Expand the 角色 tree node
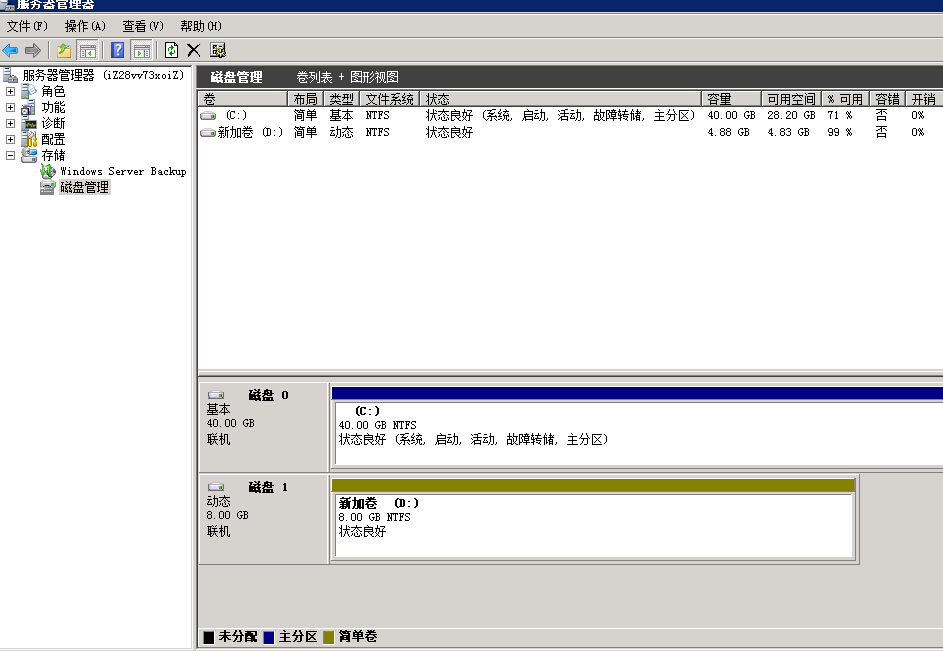The height and width of the screenshot is (651, 943). [11, 91]
